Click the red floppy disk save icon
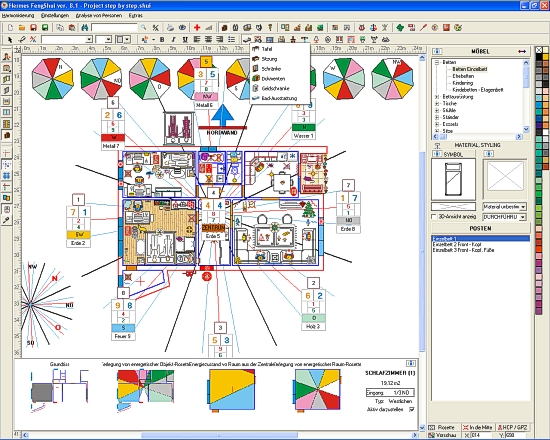The width and height of the screenshot is (550, 440). point(34,27)
